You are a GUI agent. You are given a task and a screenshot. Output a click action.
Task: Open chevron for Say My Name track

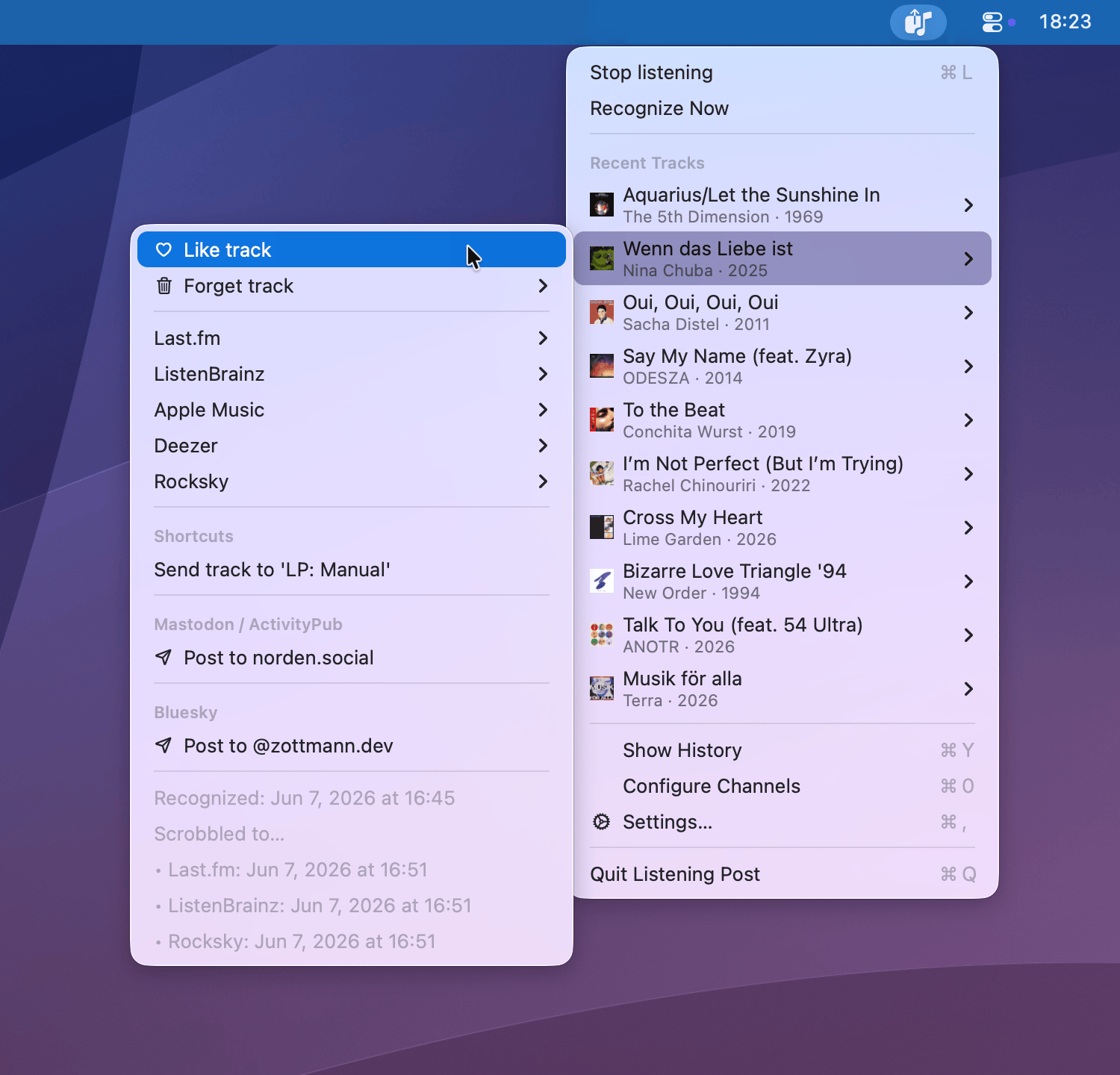tap(968, 367)
